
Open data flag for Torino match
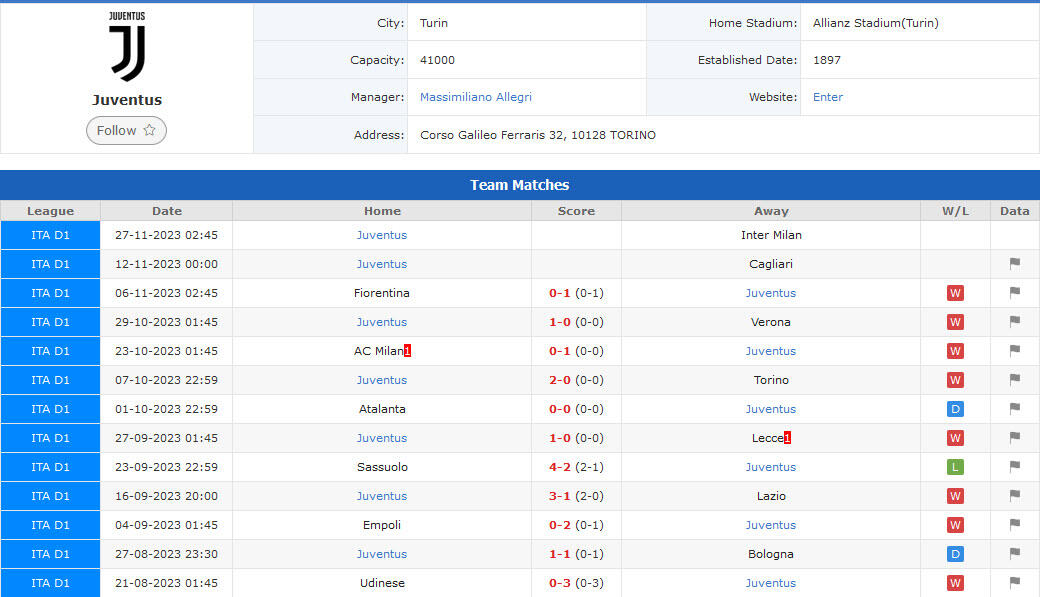click(1014, 380)
